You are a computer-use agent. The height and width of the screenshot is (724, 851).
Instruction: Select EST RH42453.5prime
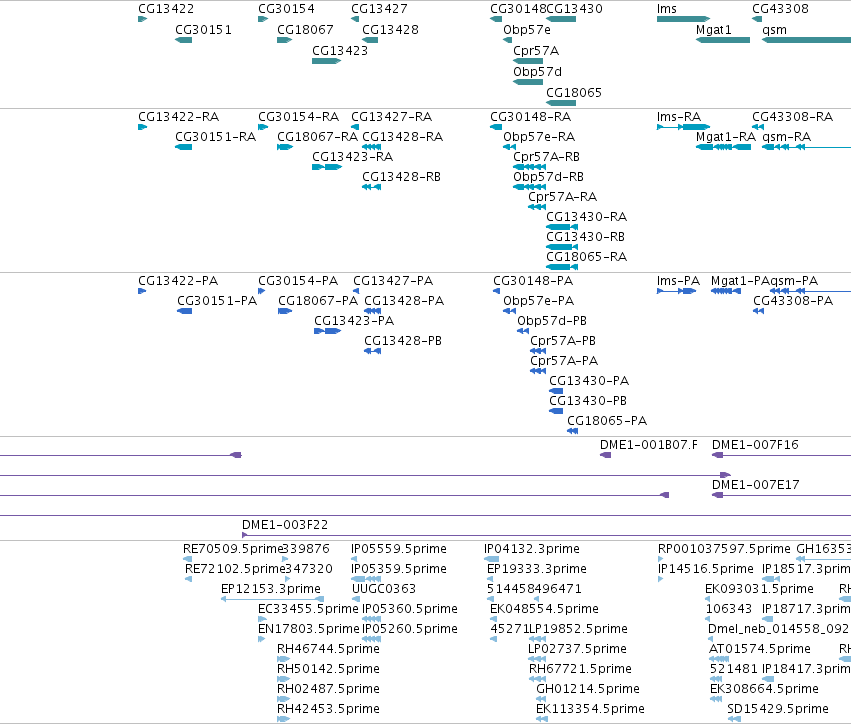283,719
